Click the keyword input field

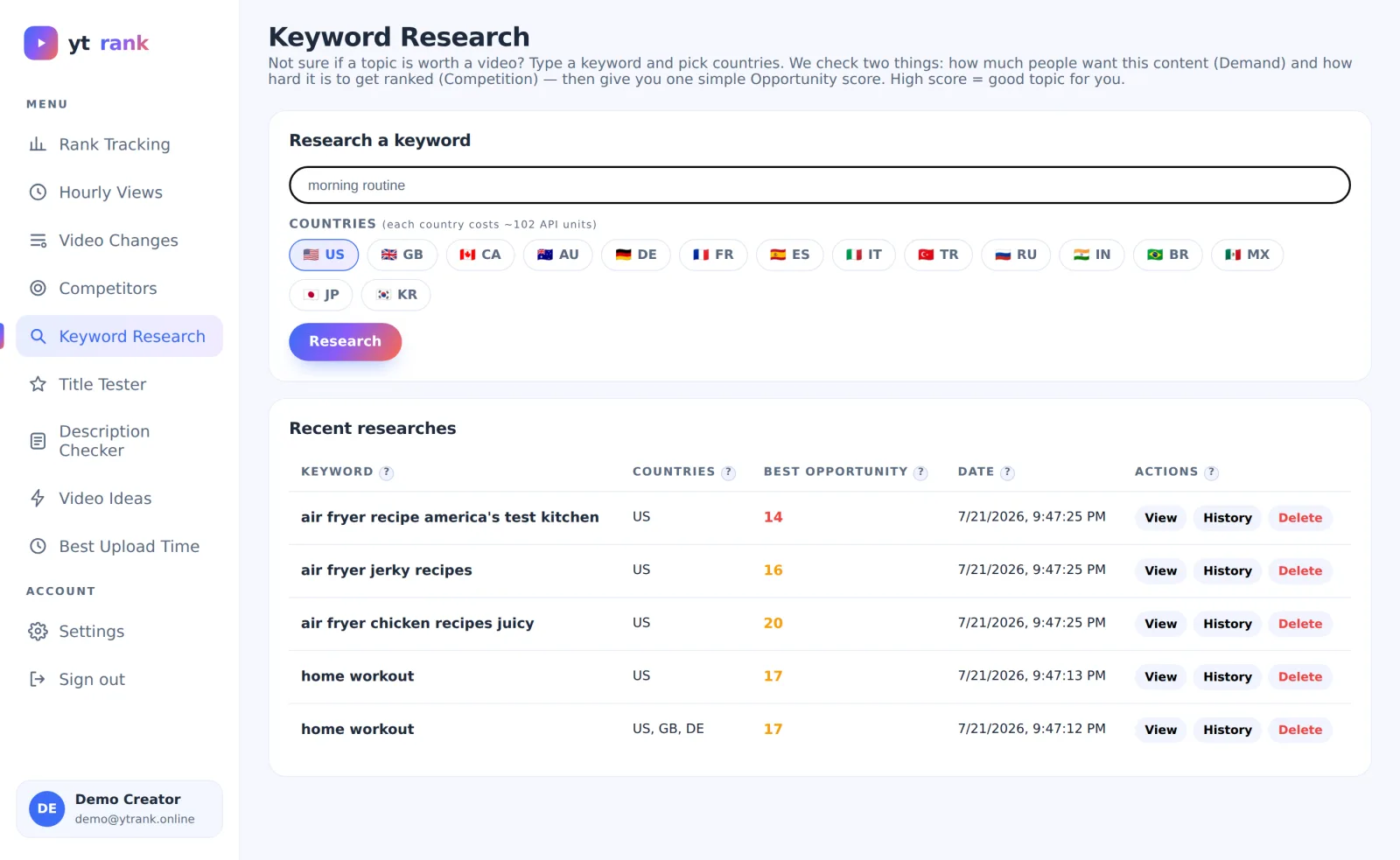(820, 185)
